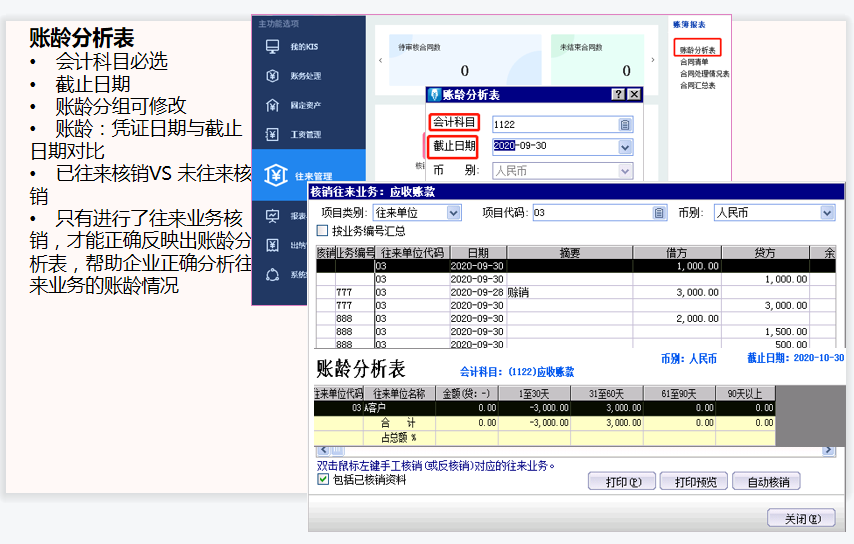
Task: Select the A客户 row in 账龄分析表
Action: click(545, 408)
